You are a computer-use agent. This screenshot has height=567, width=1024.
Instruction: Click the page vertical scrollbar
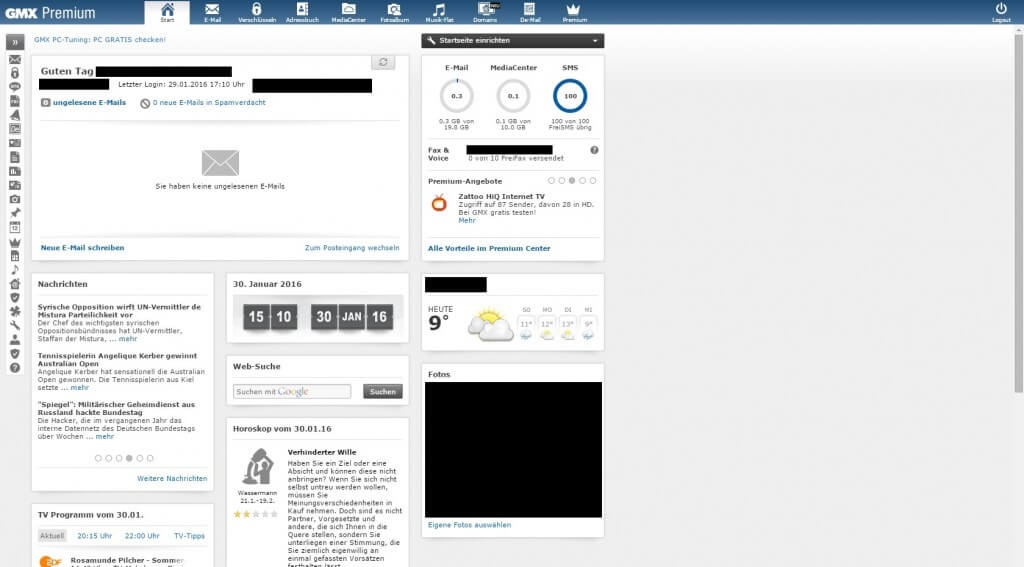click(1018, 212)
